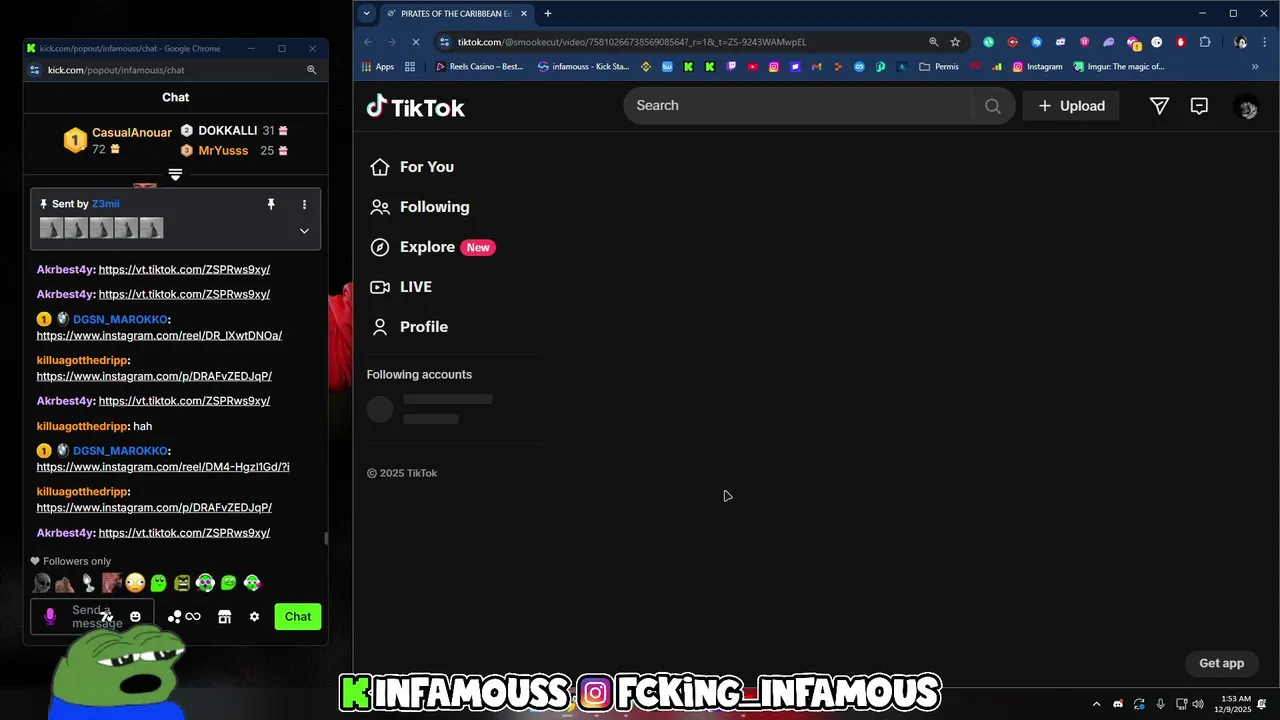The width and height of the screenshot is (1280, 720).
Task: Open the instagram reel DM4-HgzI1Gd link
Action: point(163,467)
